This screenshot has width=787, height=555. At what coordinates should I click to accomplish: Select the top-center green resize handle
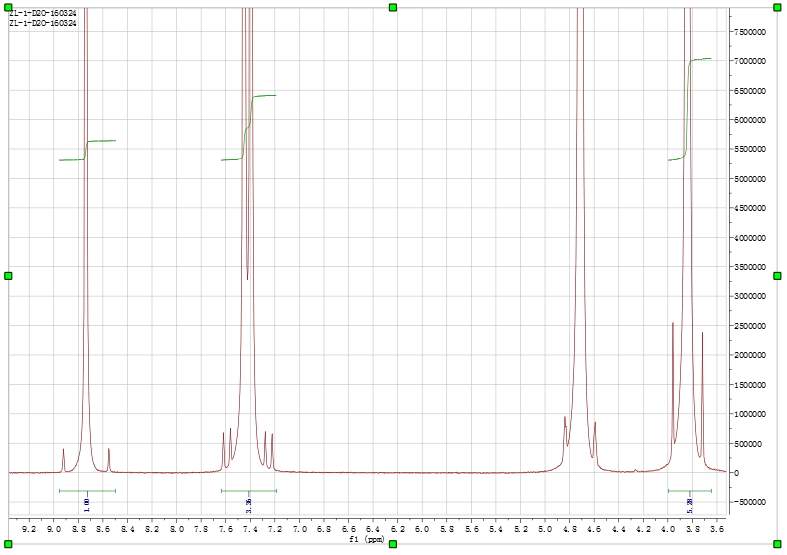point(393,7)
